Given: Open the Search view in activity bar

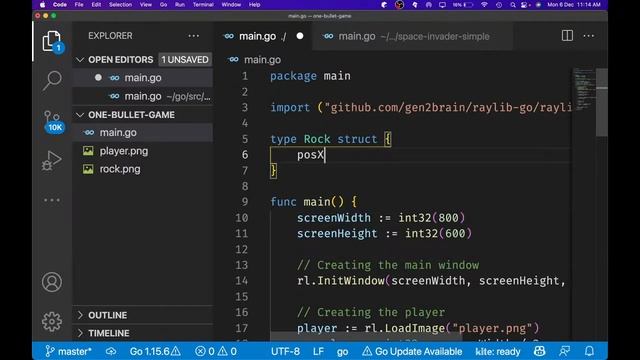Looking at the screenshot, I should (52, 80).
